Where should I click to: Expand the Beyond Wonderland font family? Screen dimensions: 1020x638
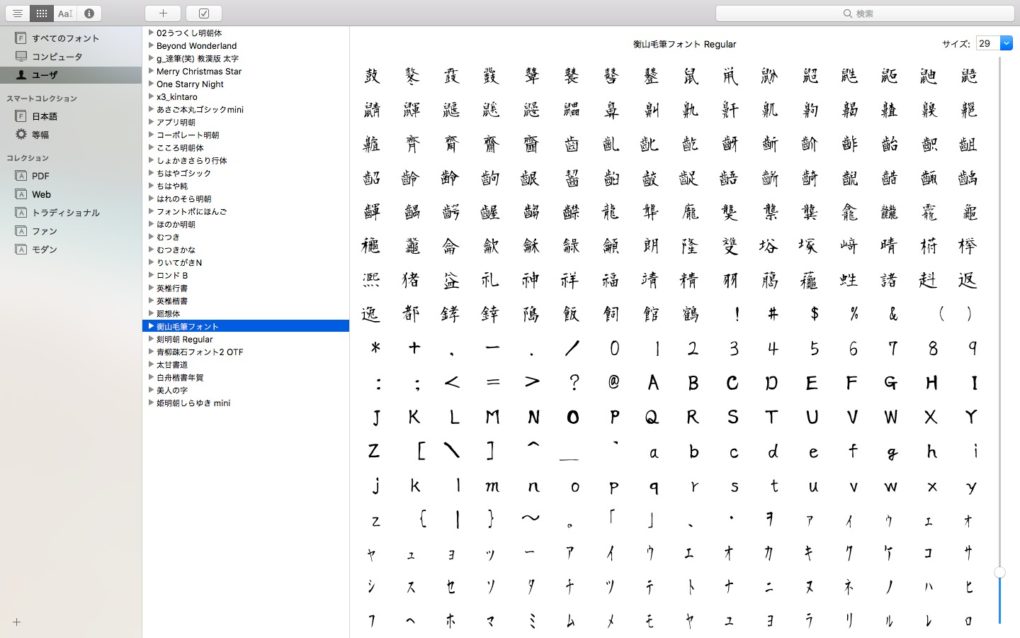tap(151, 46)
